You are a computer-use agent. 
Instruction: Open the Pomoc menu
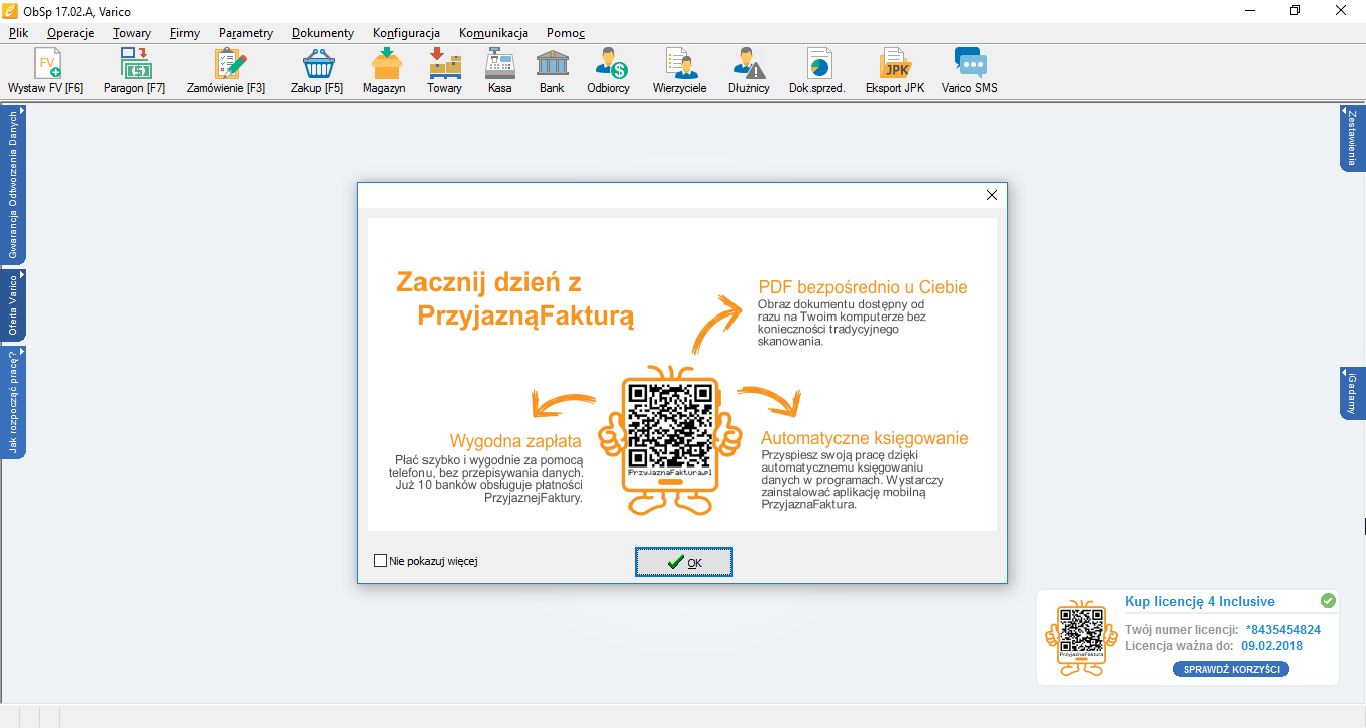pyautogui.click(x=566, y=33)
